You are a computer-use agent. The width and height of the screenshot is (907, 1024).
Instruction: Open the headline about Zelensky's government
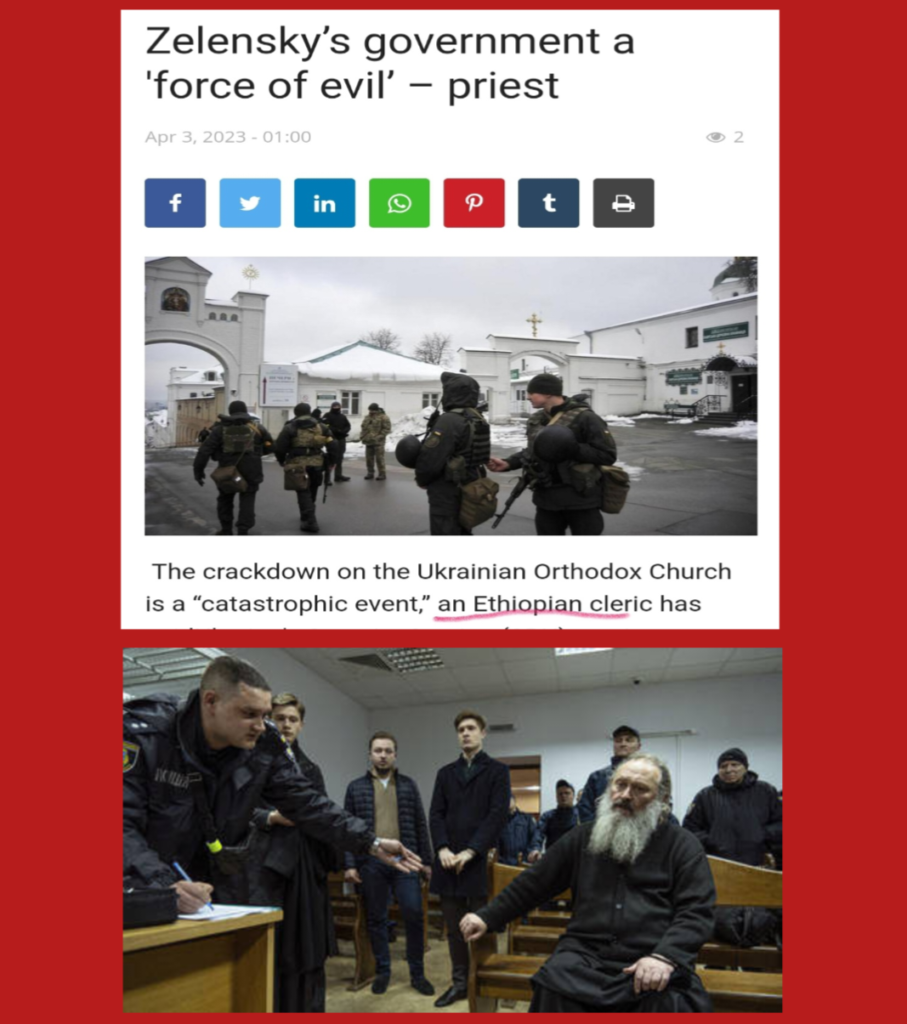coord(390,63)
